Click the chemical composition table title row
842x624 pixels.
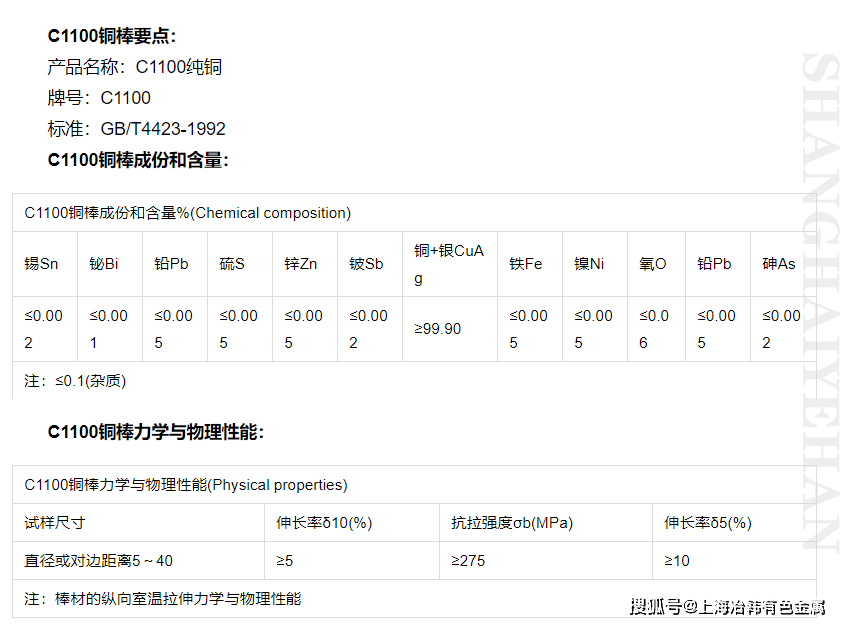point(153,213)
